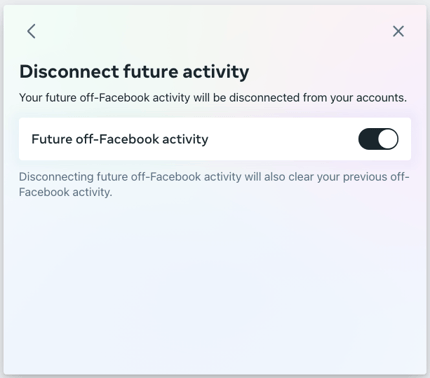This screenshot has width=430, height=378.
Task: Click the dark track of the toggle switch
Action: click(368, 139)
